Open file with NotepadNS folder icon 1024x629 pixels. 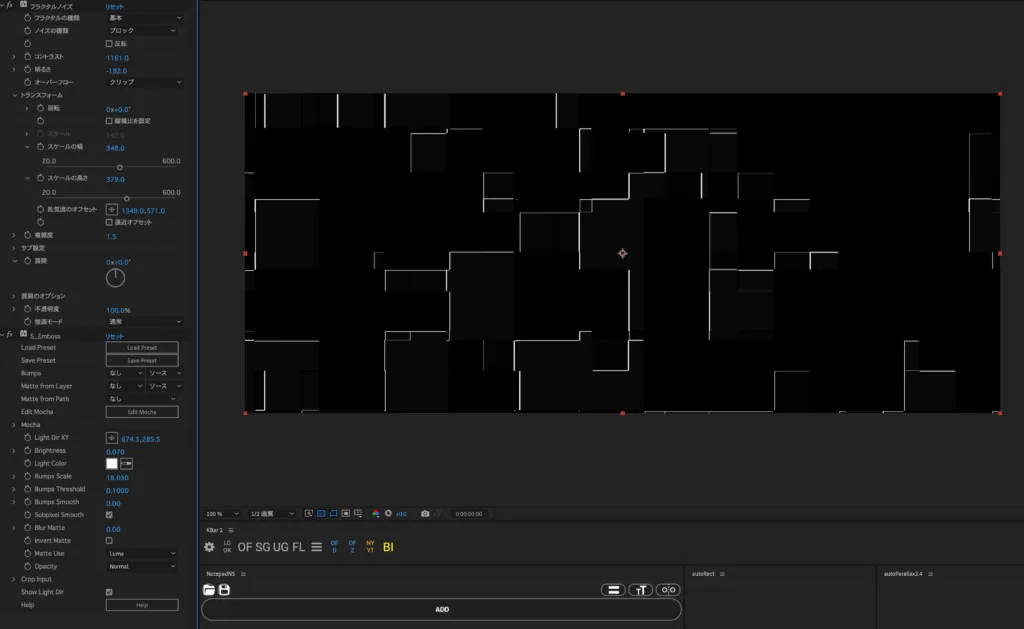[x=209, y=590]
